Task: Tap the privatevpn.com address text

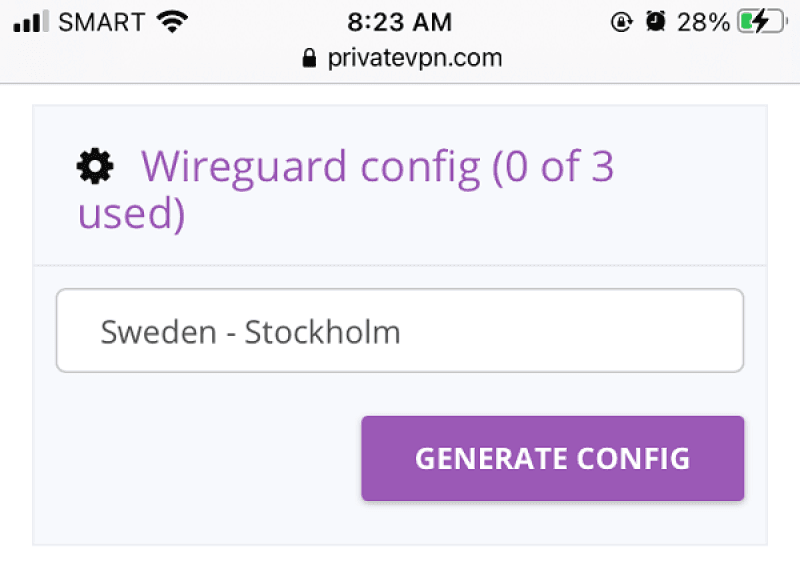Action: (414, 58)
